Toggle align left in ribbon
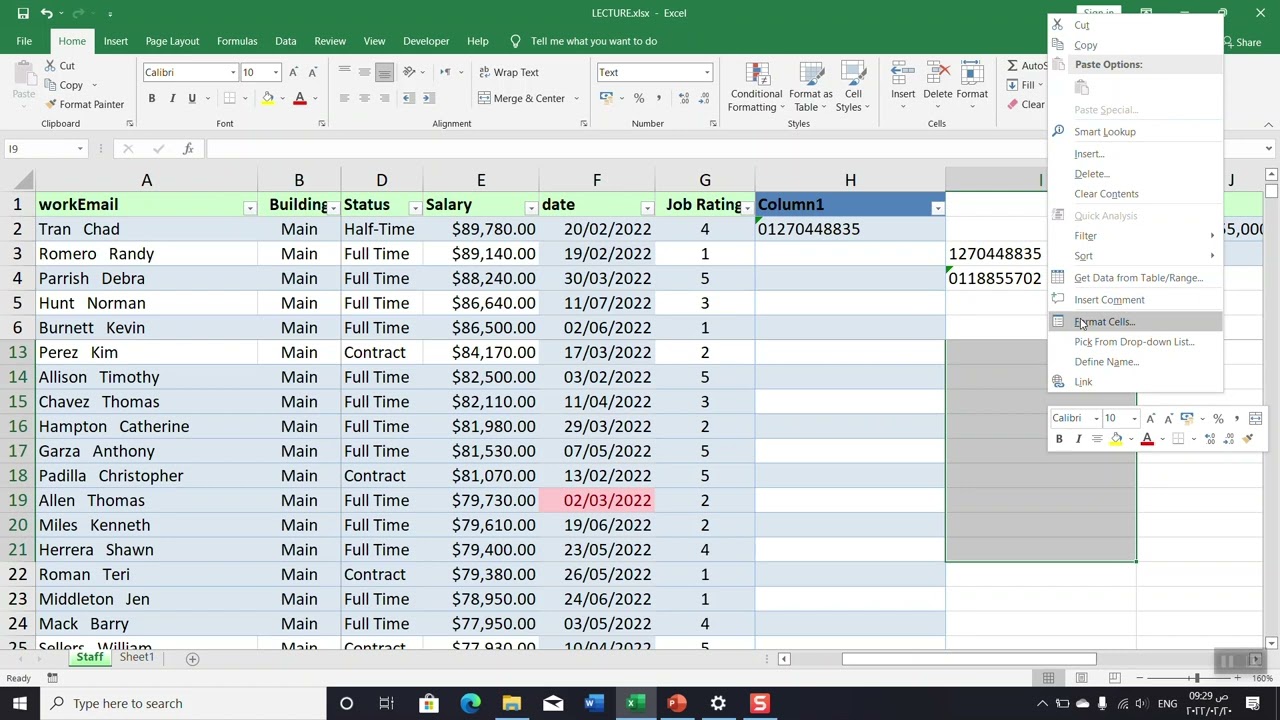1280x720 pixels. [344, 98]
